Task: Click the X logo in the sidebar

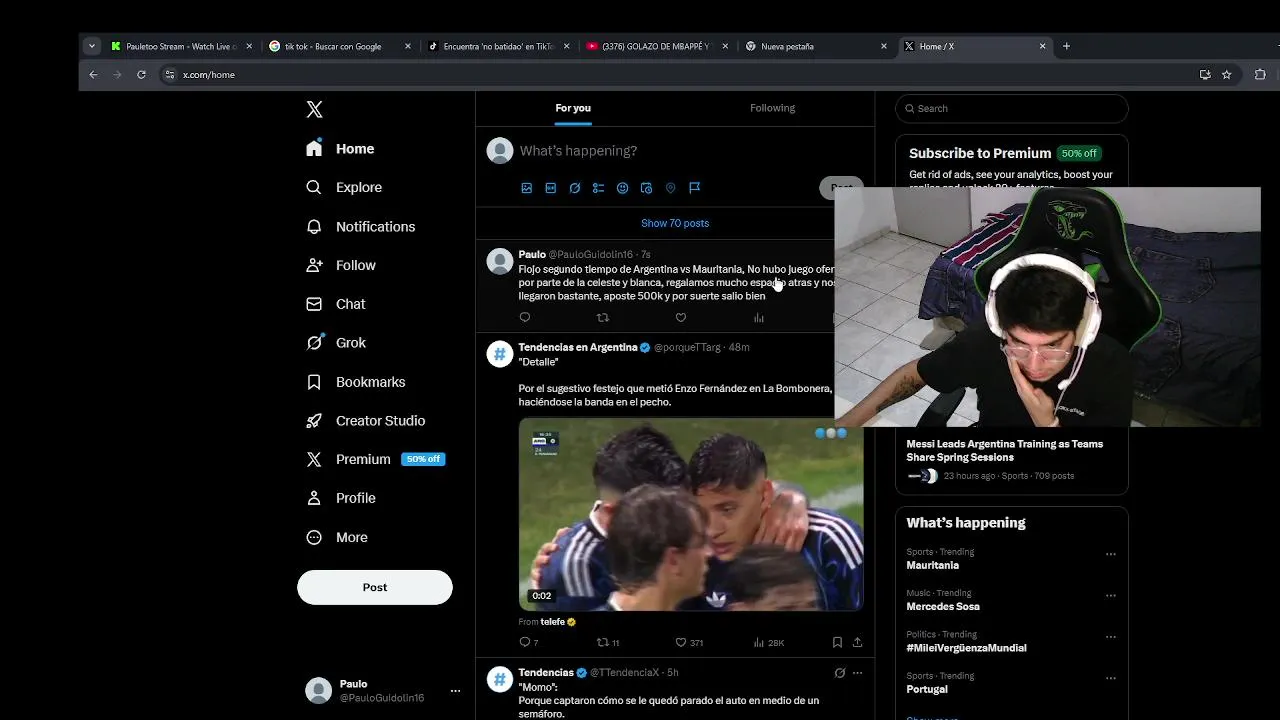Action: click(314, 110)
